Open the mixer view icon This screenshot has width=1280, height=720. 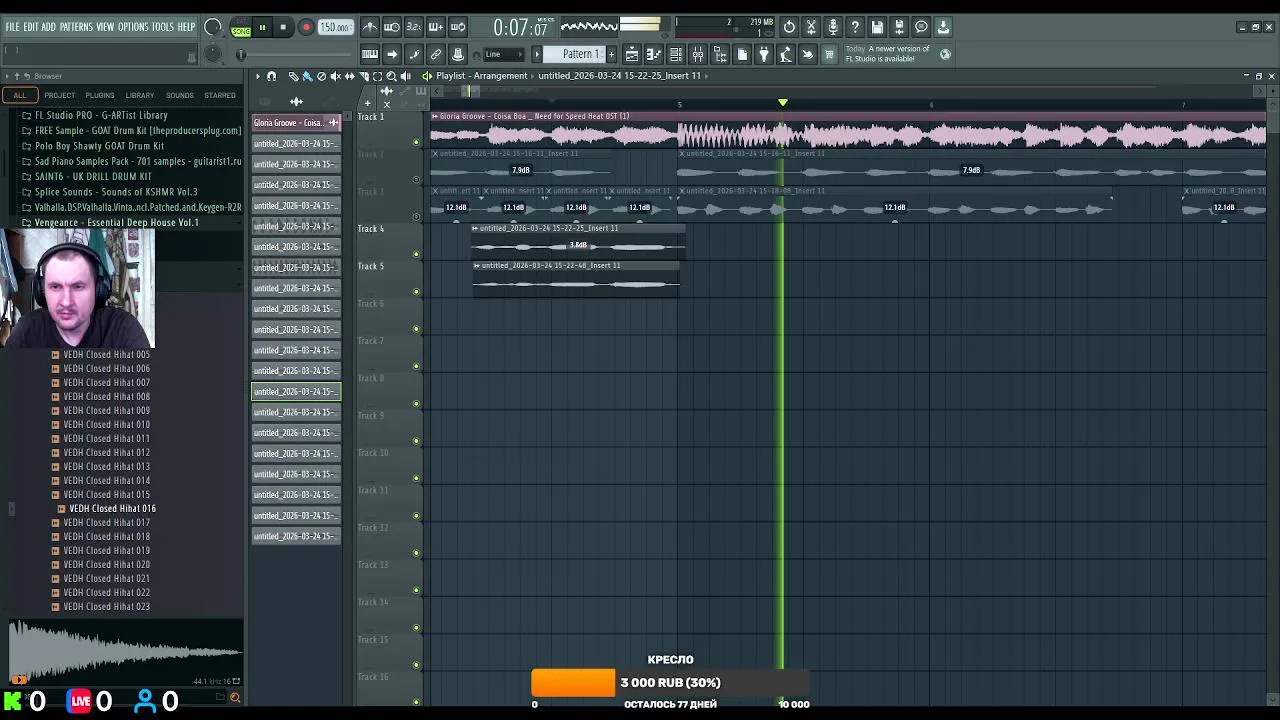[x=698, y=54]
